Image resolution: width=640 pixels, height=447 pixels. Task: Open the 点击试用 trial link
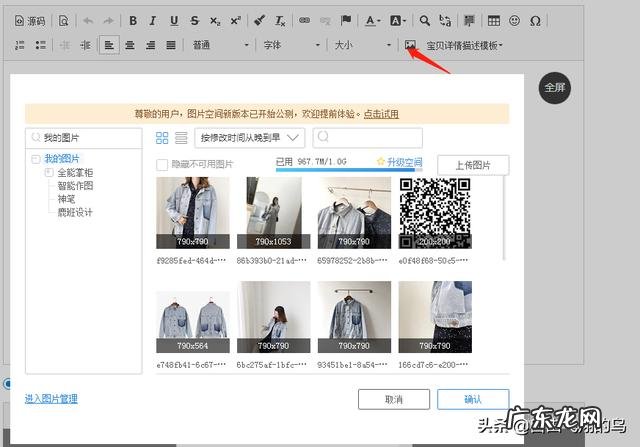tap(381, 114)
